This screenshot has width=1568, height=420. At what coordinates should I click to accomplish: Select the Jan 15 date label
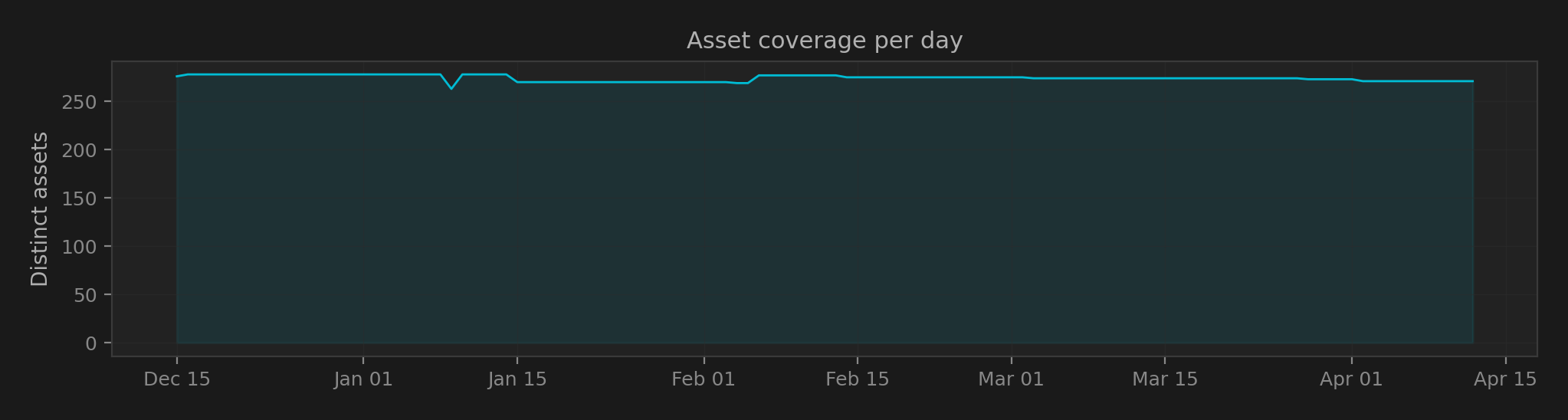(517, 379)
